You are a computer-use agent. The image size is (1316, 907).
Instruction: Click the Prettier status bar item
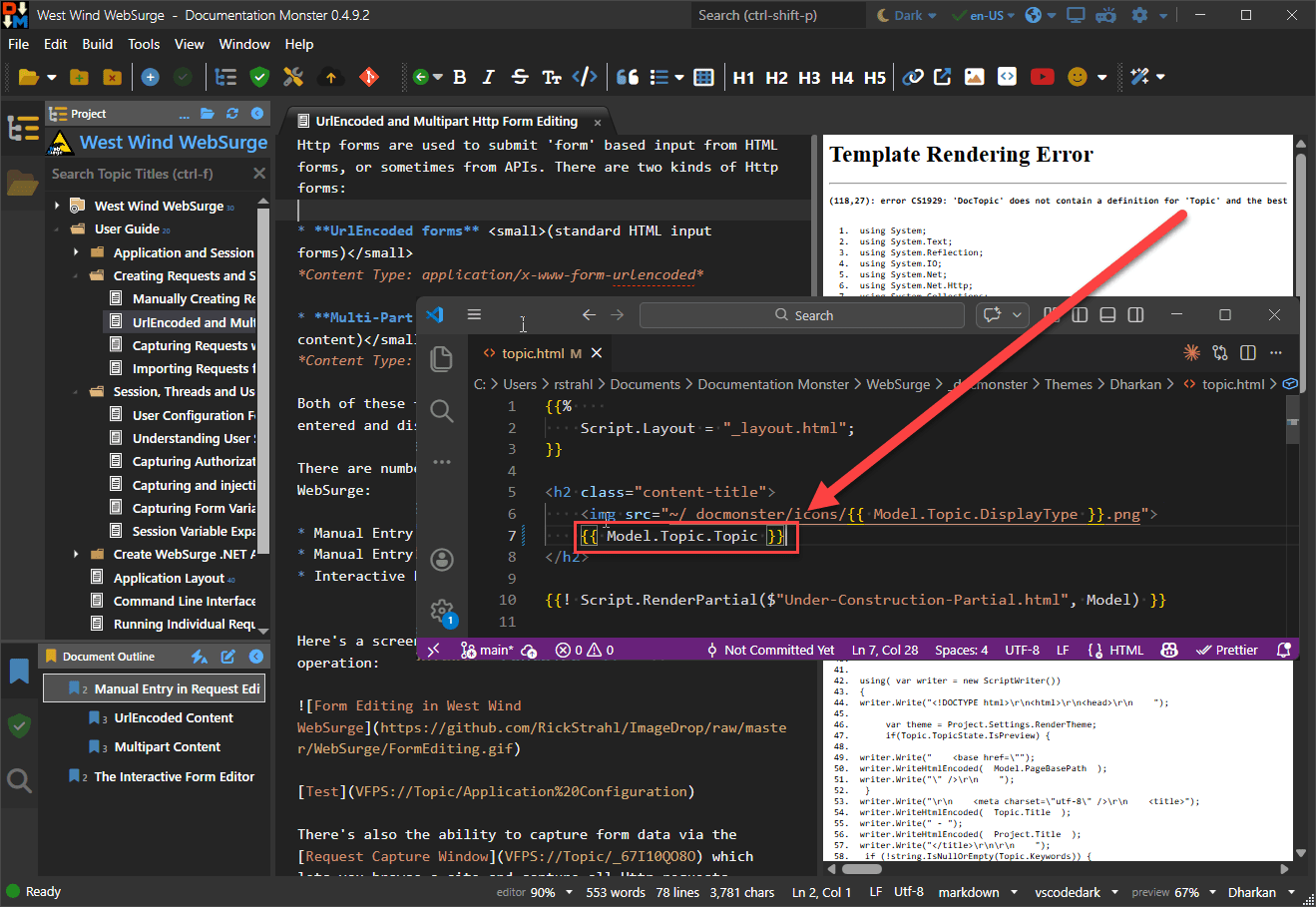coord(1226,650)
